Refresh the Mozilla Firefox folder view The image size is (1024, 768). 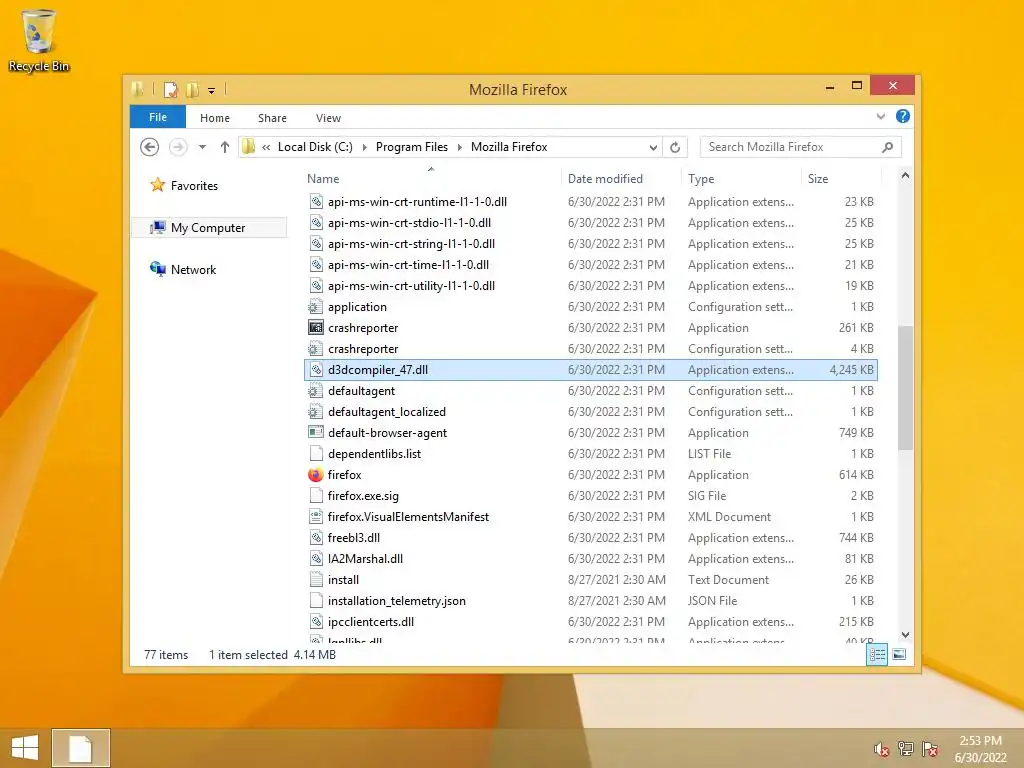(675, 147)
